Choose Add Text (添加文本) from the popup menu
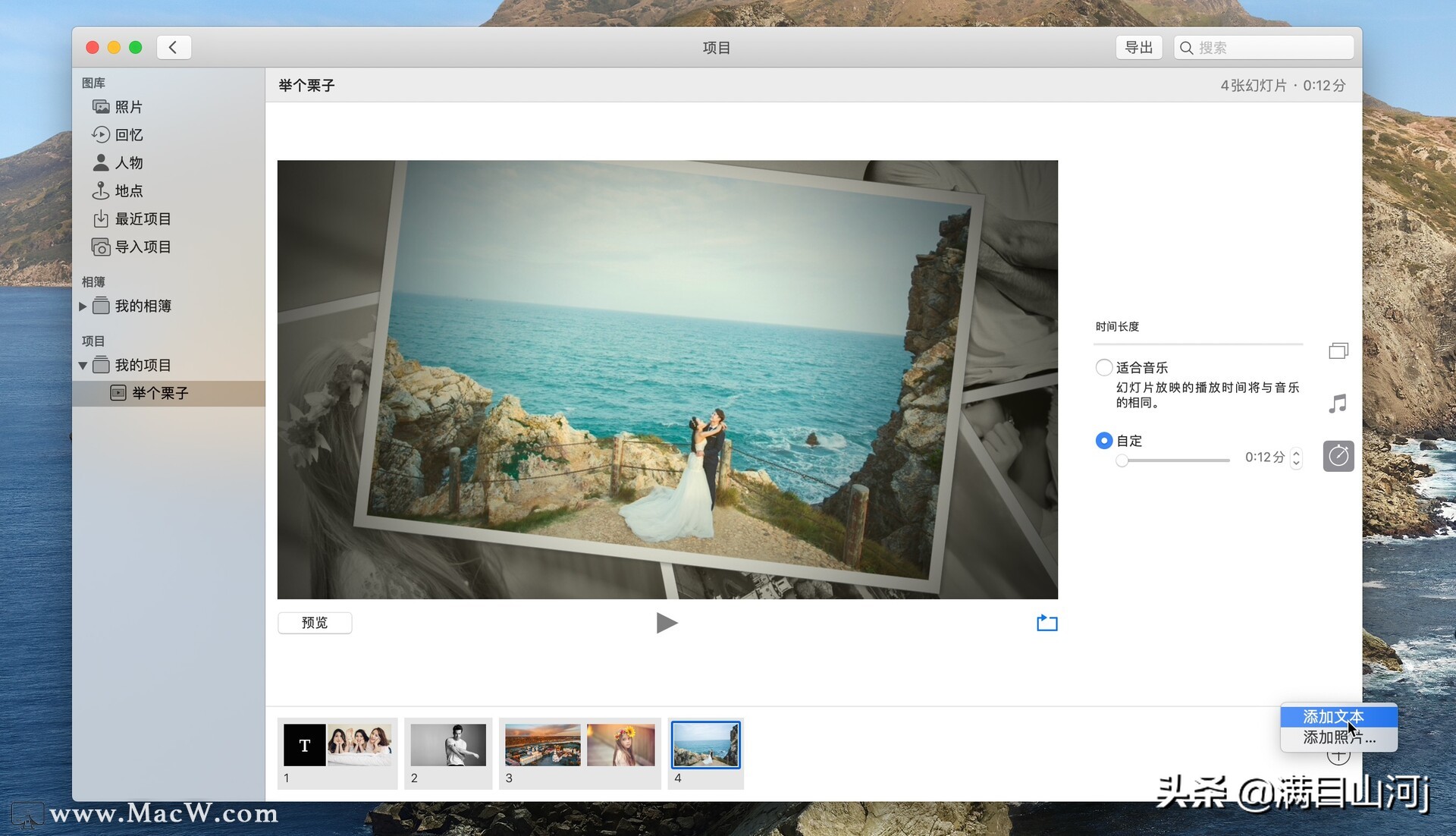This screenshot has height=836, width=1456. coord(1332,716)
